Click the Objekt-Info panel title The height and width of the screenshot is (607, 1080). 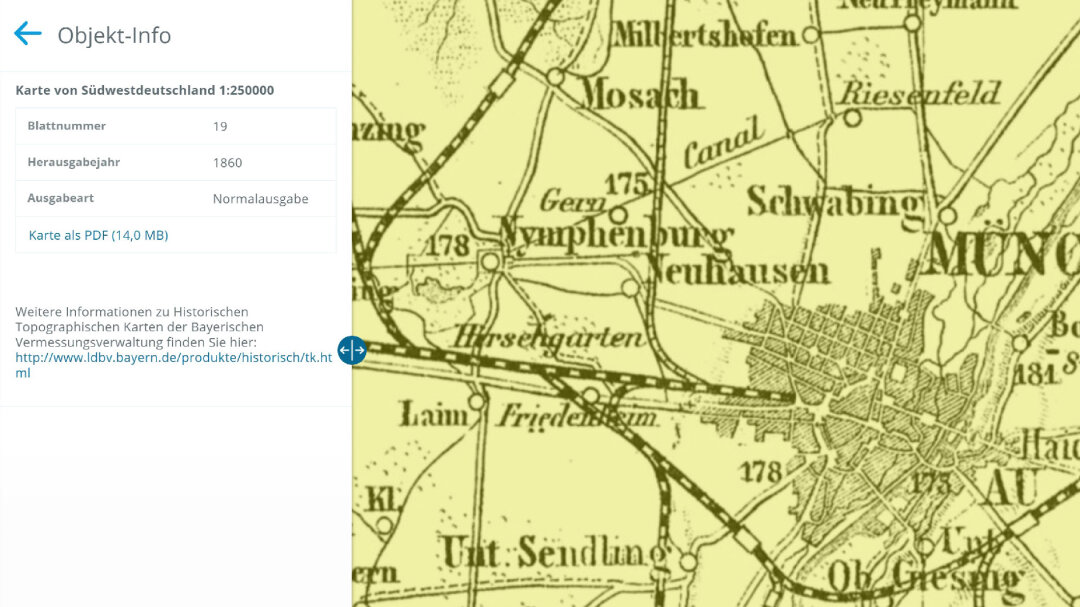click(113, 35)
